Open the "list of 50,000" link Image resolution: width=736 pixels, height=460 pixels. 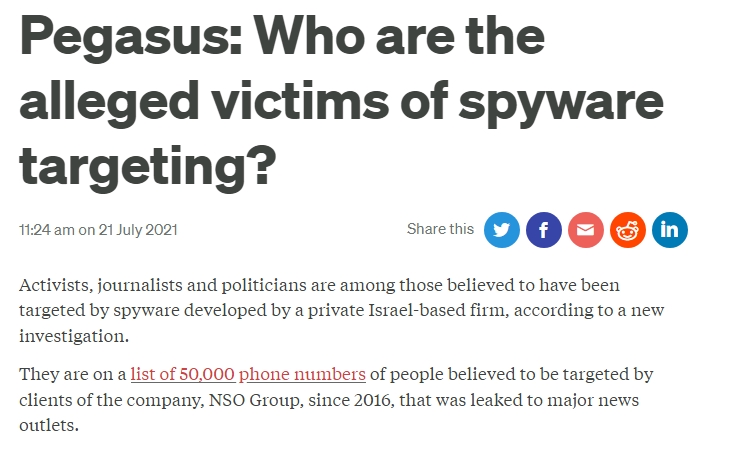pos(182,375)
